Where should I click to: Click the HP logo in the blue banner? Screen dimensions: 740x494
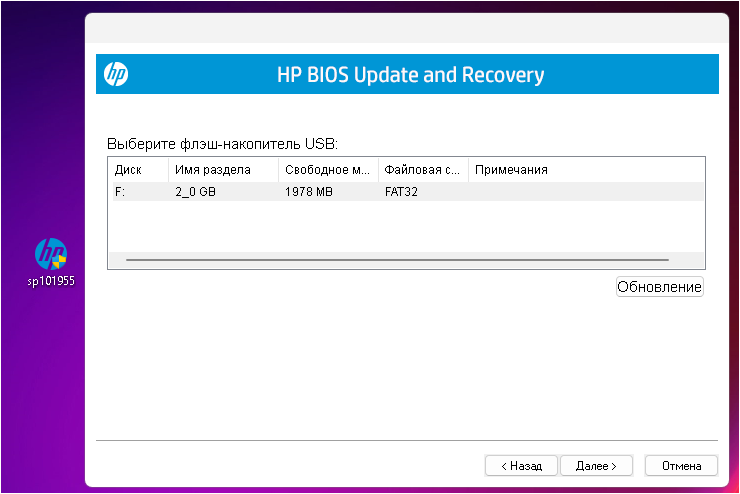coord(116,74)
